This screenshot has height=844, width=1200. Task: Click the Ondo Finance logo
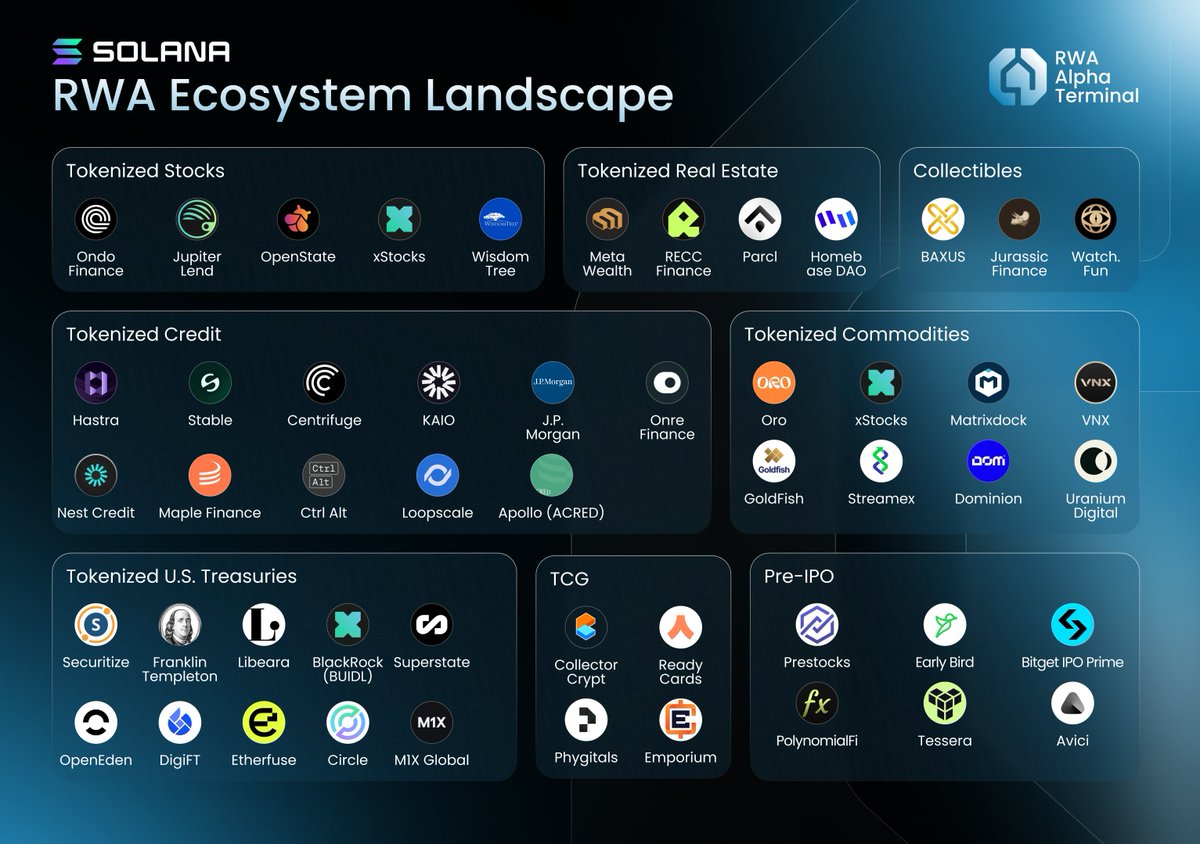click(96, 219)
